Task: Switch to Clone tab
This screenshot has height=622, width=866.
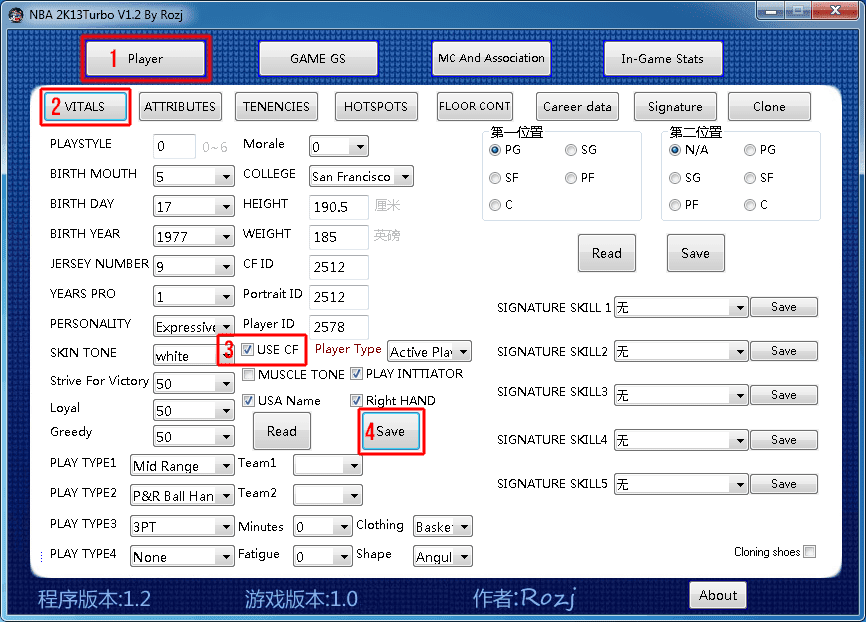Action: [769, 107]
